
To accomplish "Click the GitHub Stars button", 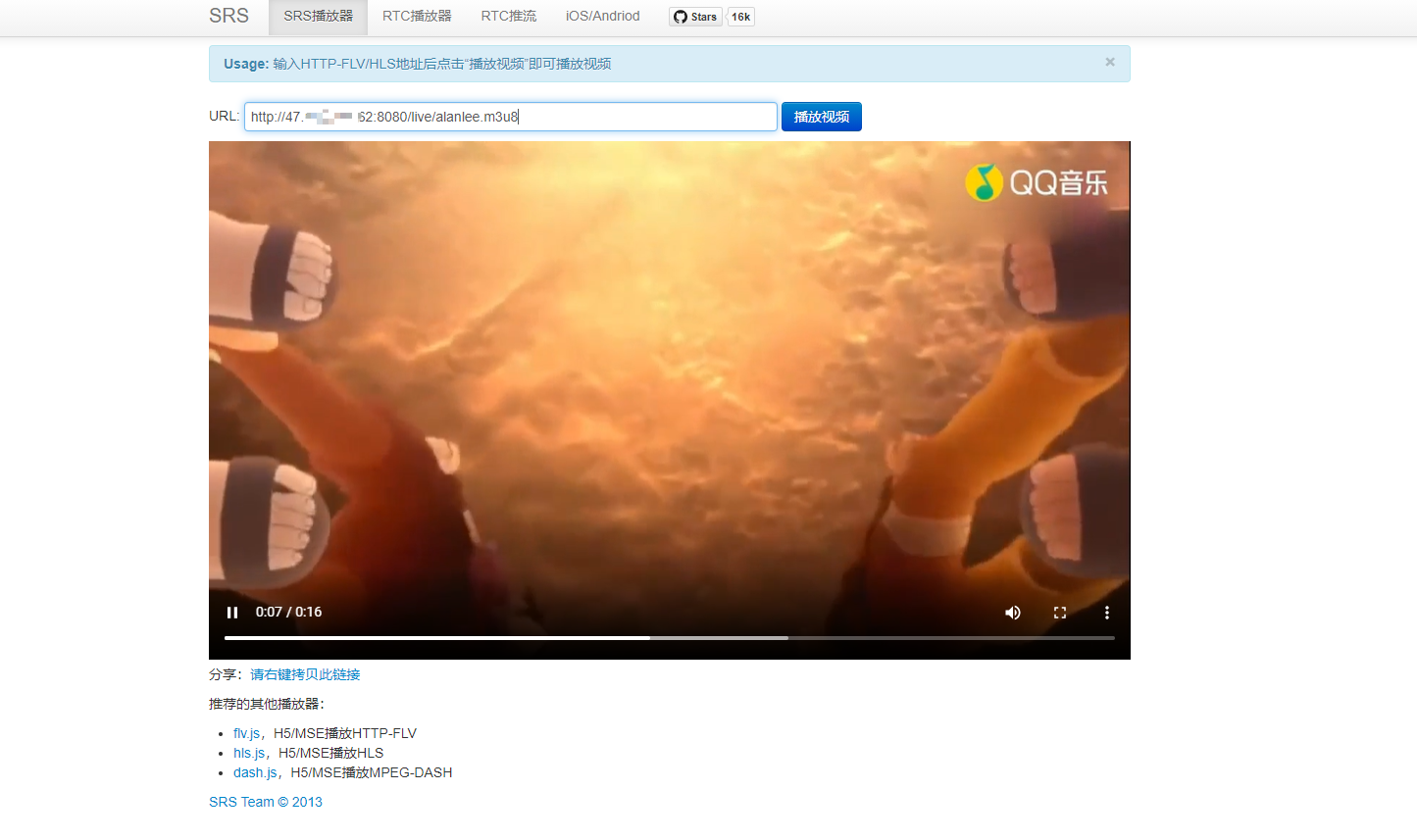I will [695, 17].
